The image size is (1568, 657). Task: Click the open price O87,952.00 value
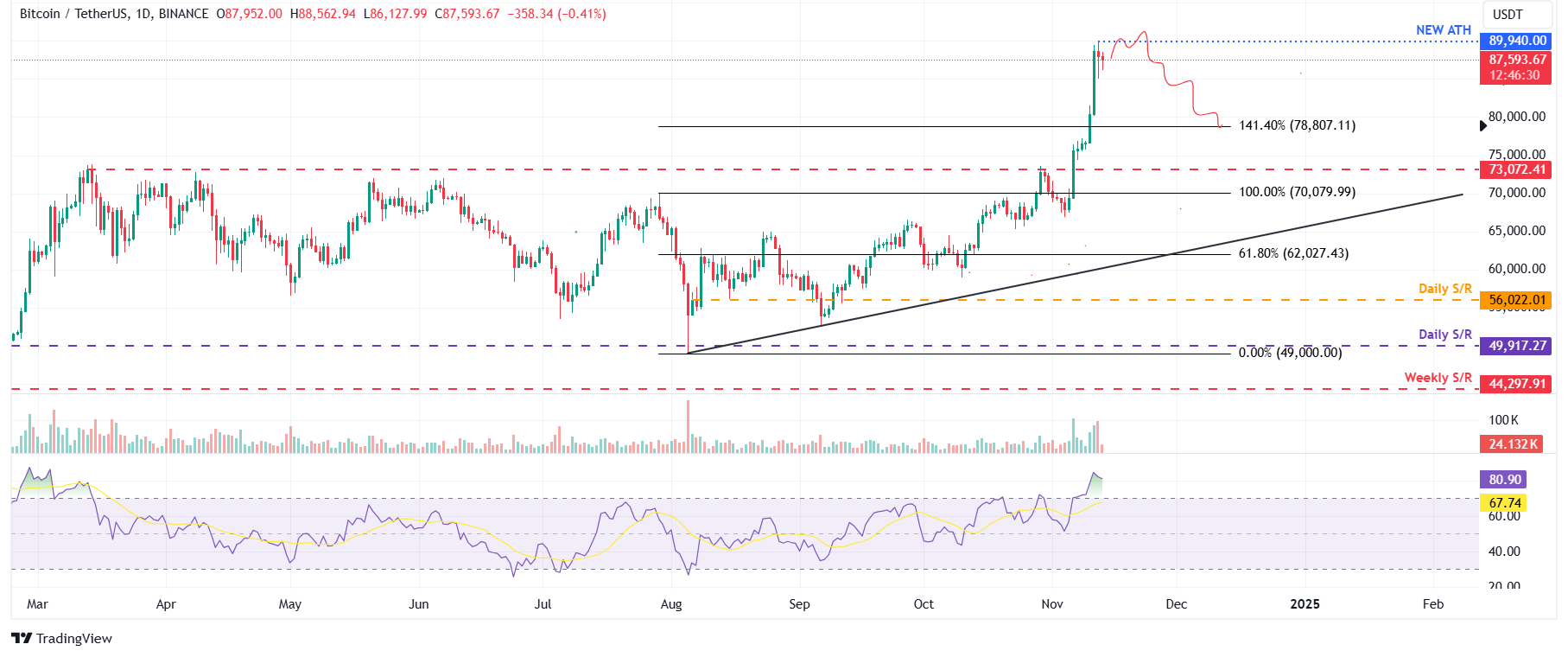[x=249, y=14]
